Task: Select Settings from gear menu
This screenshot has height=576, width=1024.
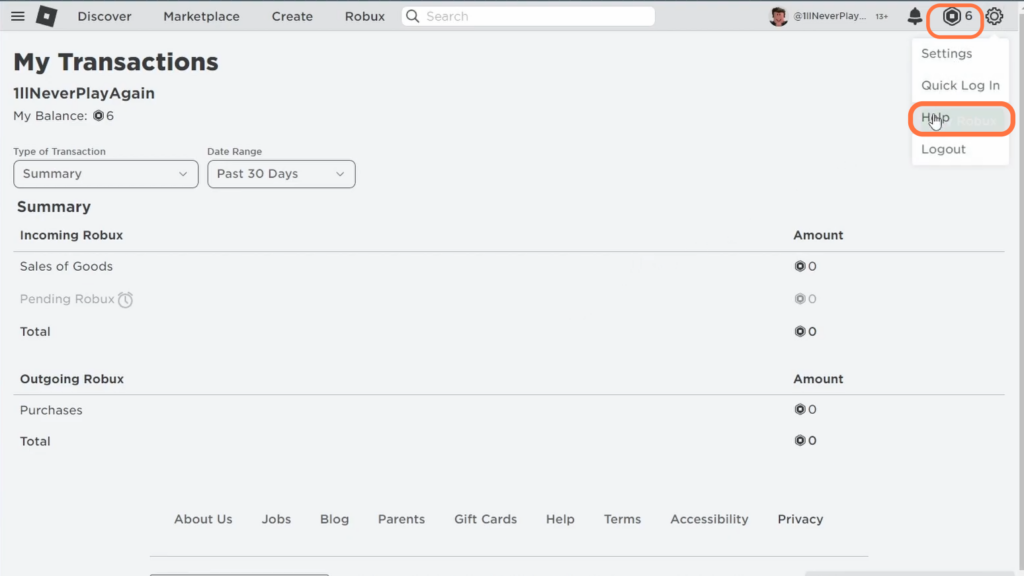Action: [x=946, y=54]
